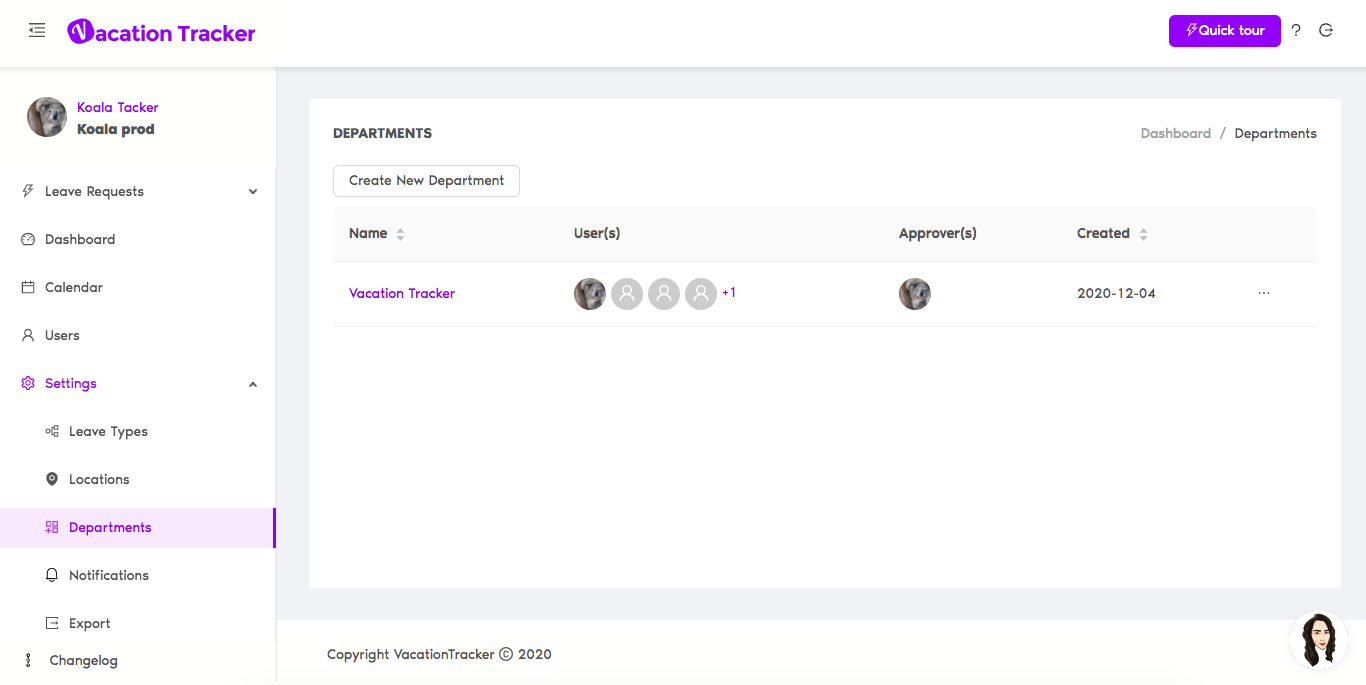The width and height of the screenshot is (1366, 685).
Task: Click Copyright VacationTracker 2020 footer text
Action: pyautogui.click(x=439, y=654)
